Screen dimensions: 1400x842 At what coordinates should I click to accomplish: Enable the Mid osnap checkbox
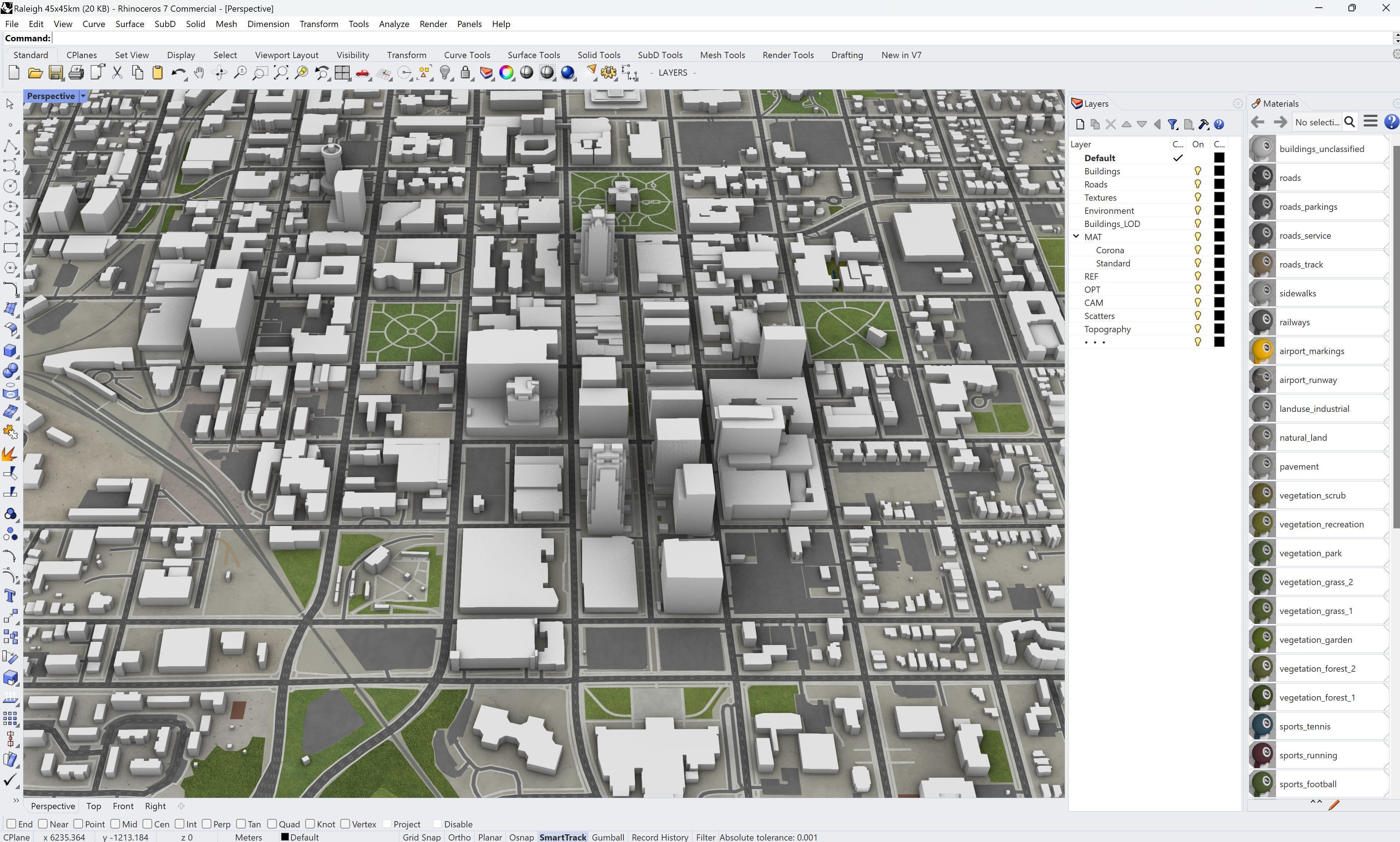tap(115, 824)
